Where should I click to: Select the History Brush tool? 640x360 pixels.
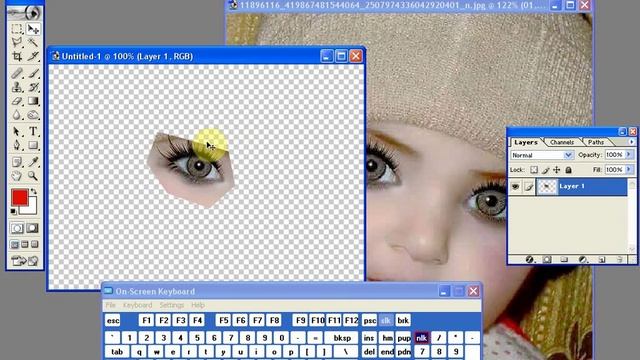tap(33, 87)
